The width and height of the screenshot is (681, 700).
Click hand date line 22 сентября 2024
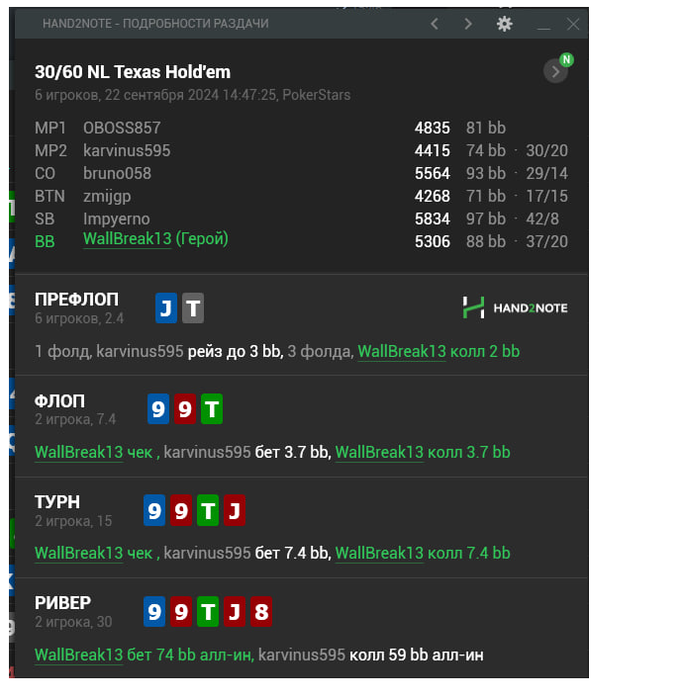point(192,95)
